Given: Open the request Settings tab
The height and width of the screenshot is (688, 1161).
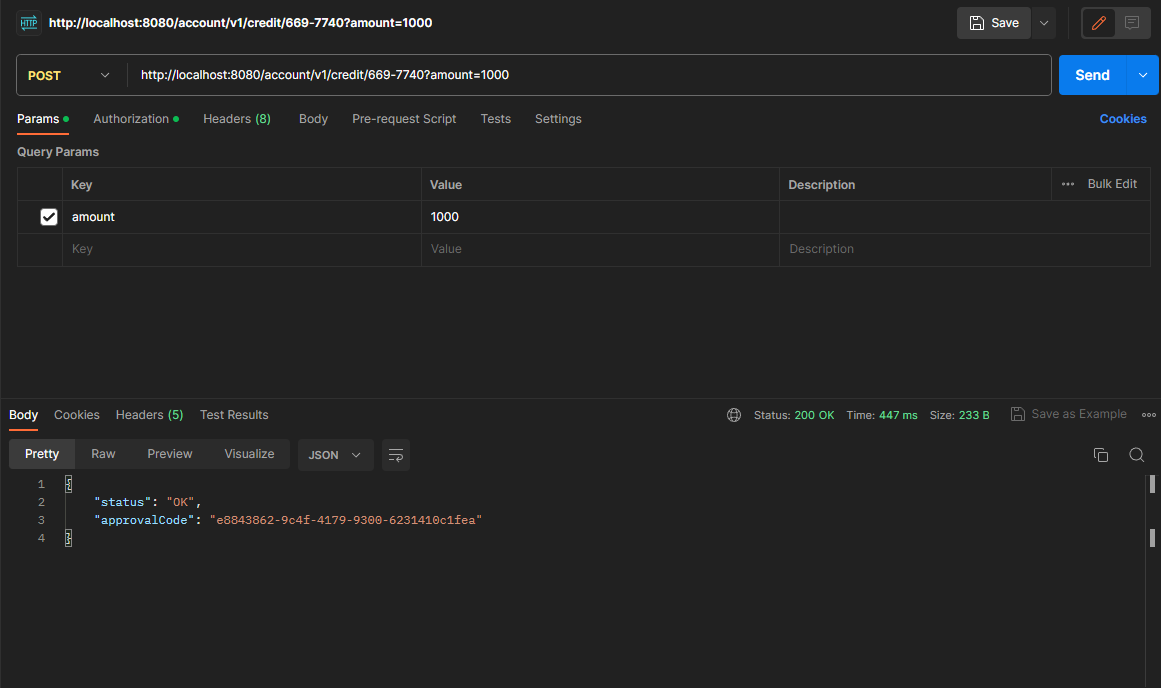Looking at the screenshot, I should [x=558, y=119].
